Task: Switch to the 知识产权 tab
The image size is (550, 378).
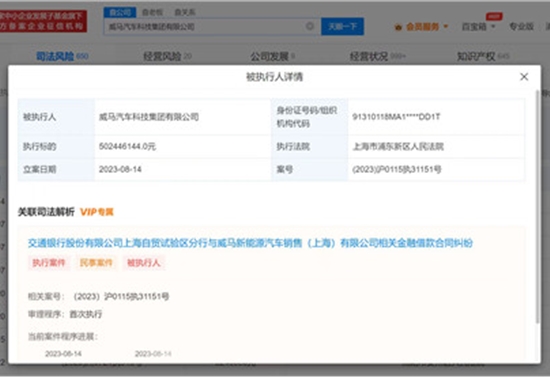Action: tap(483, 56)
